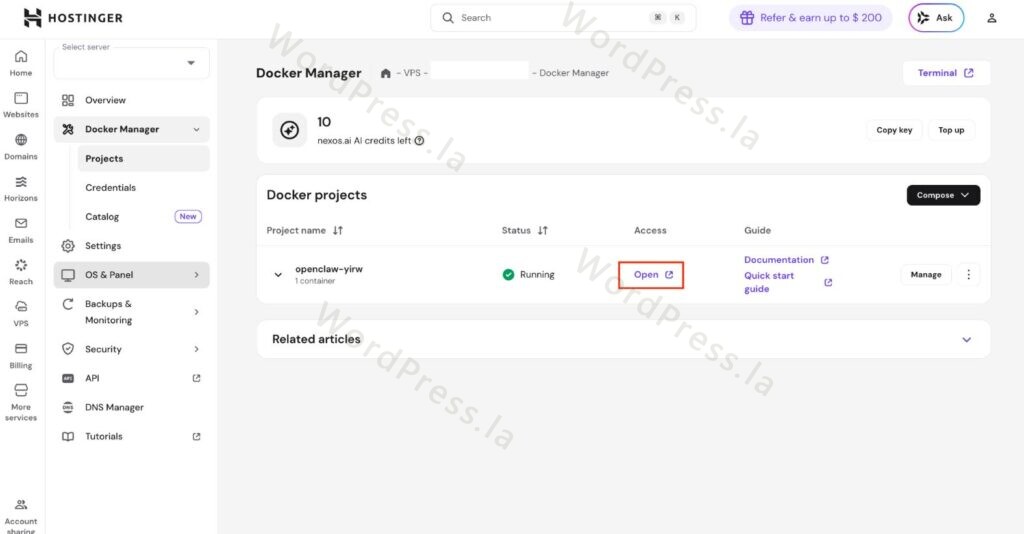Open three-dot menu for openclaw-yirw
The image size is (1024, 534).
(x=967, y=274)
